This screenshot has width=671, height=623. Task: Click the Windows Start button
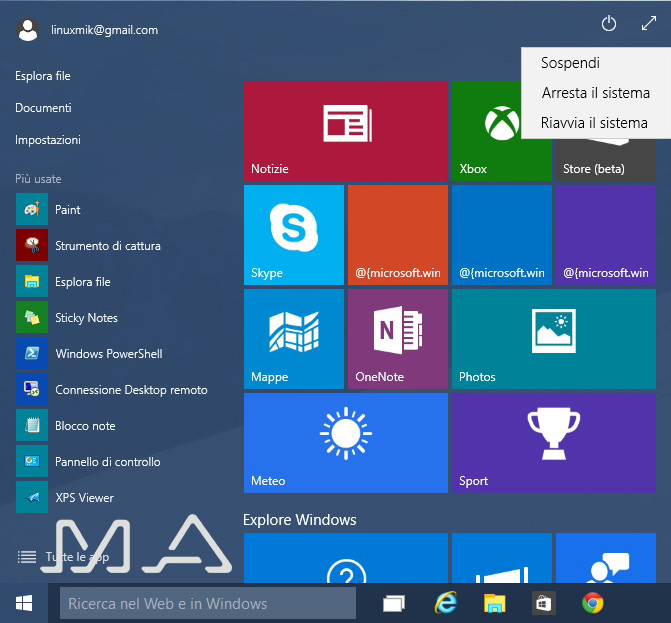(24, 603)
